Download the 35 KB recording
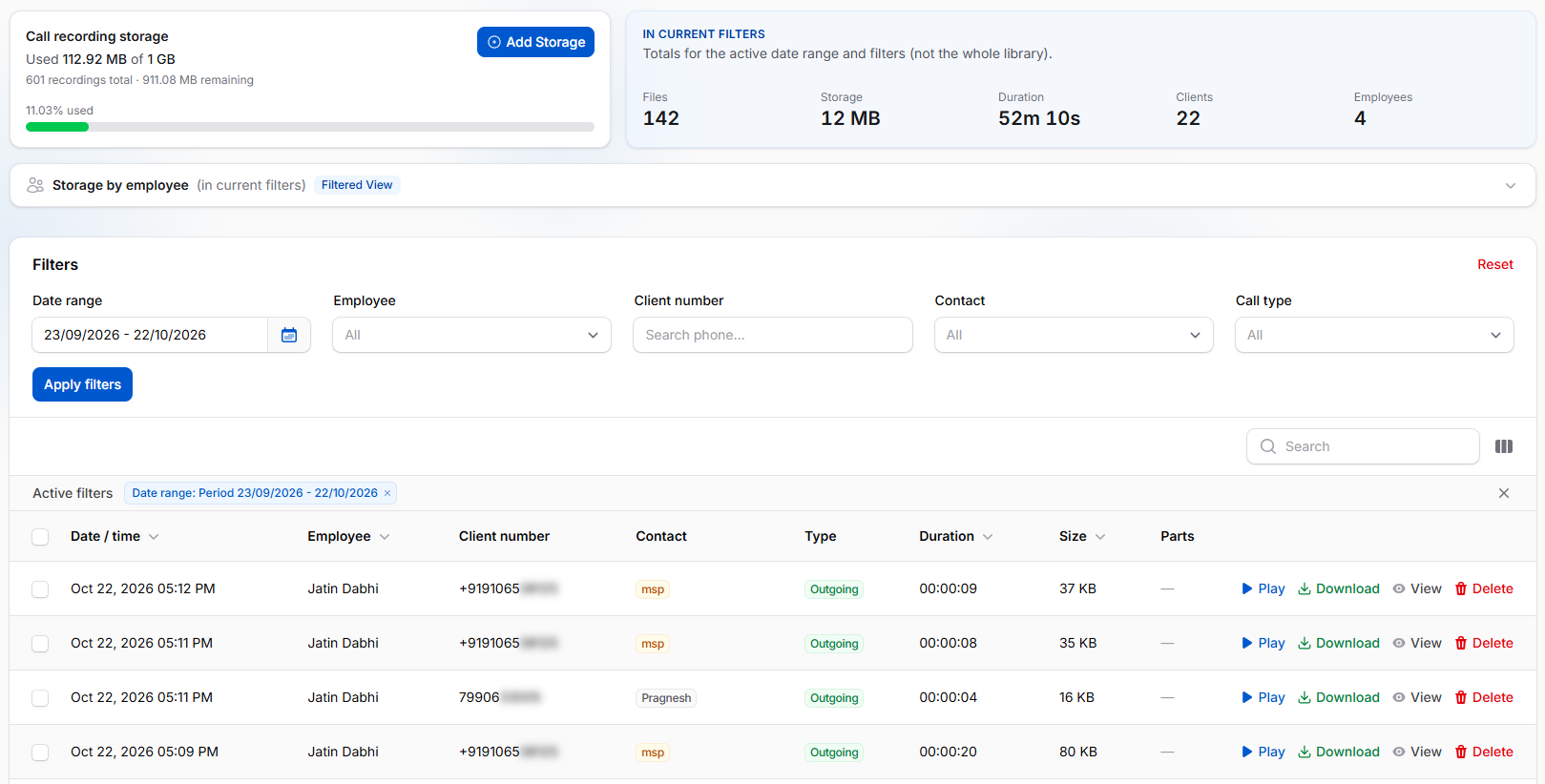 [x=1339, y=643]
